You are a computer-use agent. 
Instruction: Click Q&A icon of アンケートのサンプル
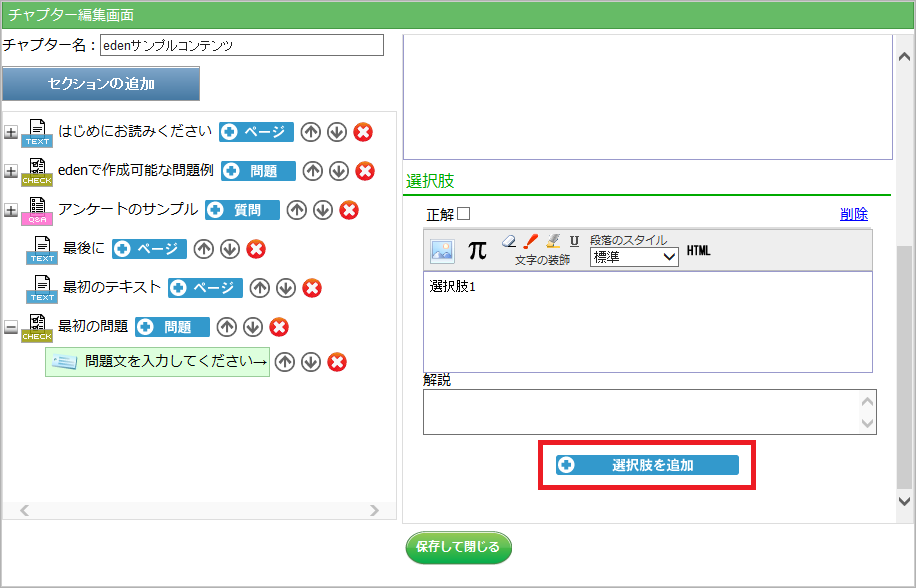tap(37, 211)
